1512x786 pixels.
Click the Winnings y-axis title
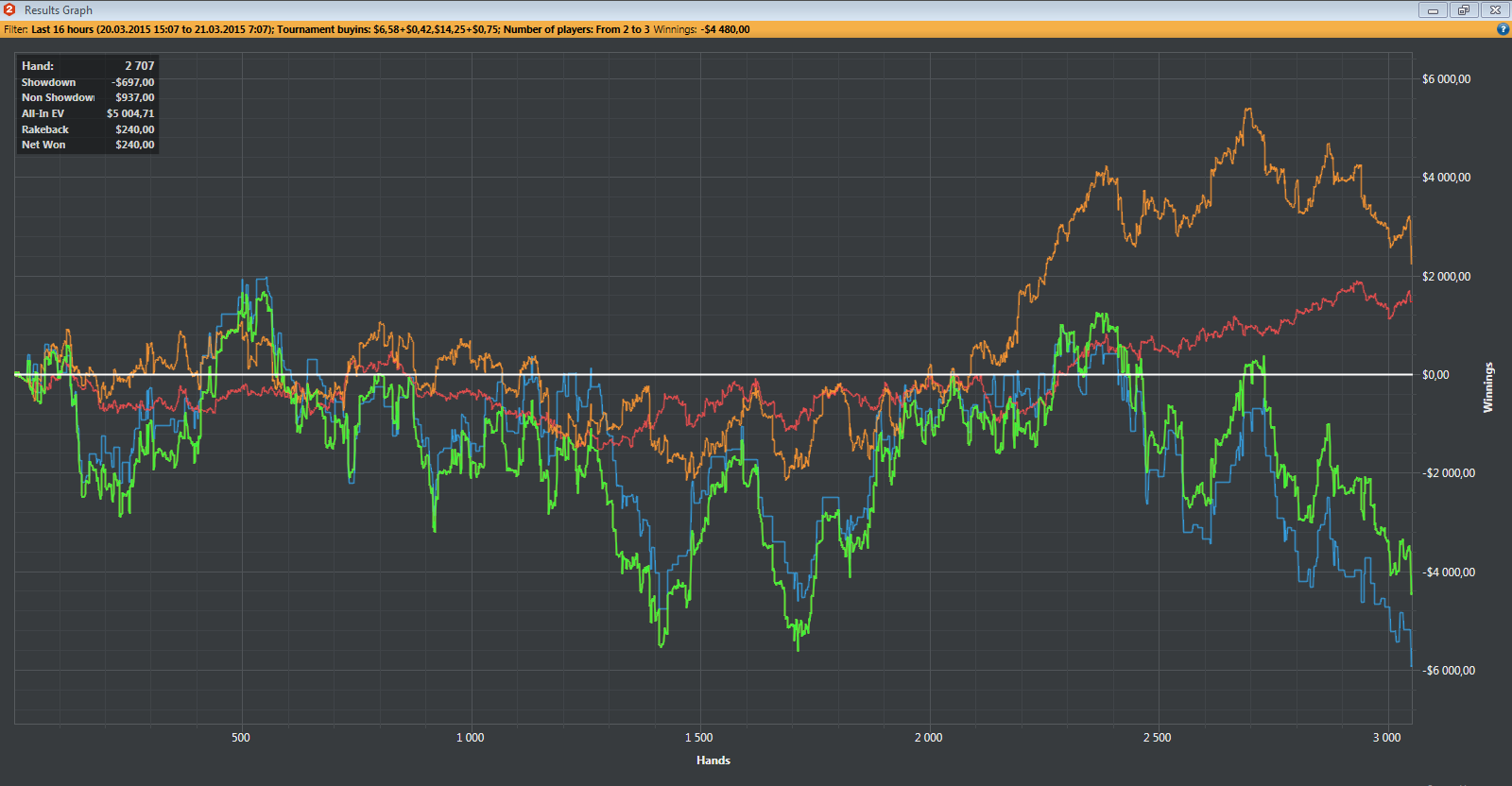point(1488,387)
